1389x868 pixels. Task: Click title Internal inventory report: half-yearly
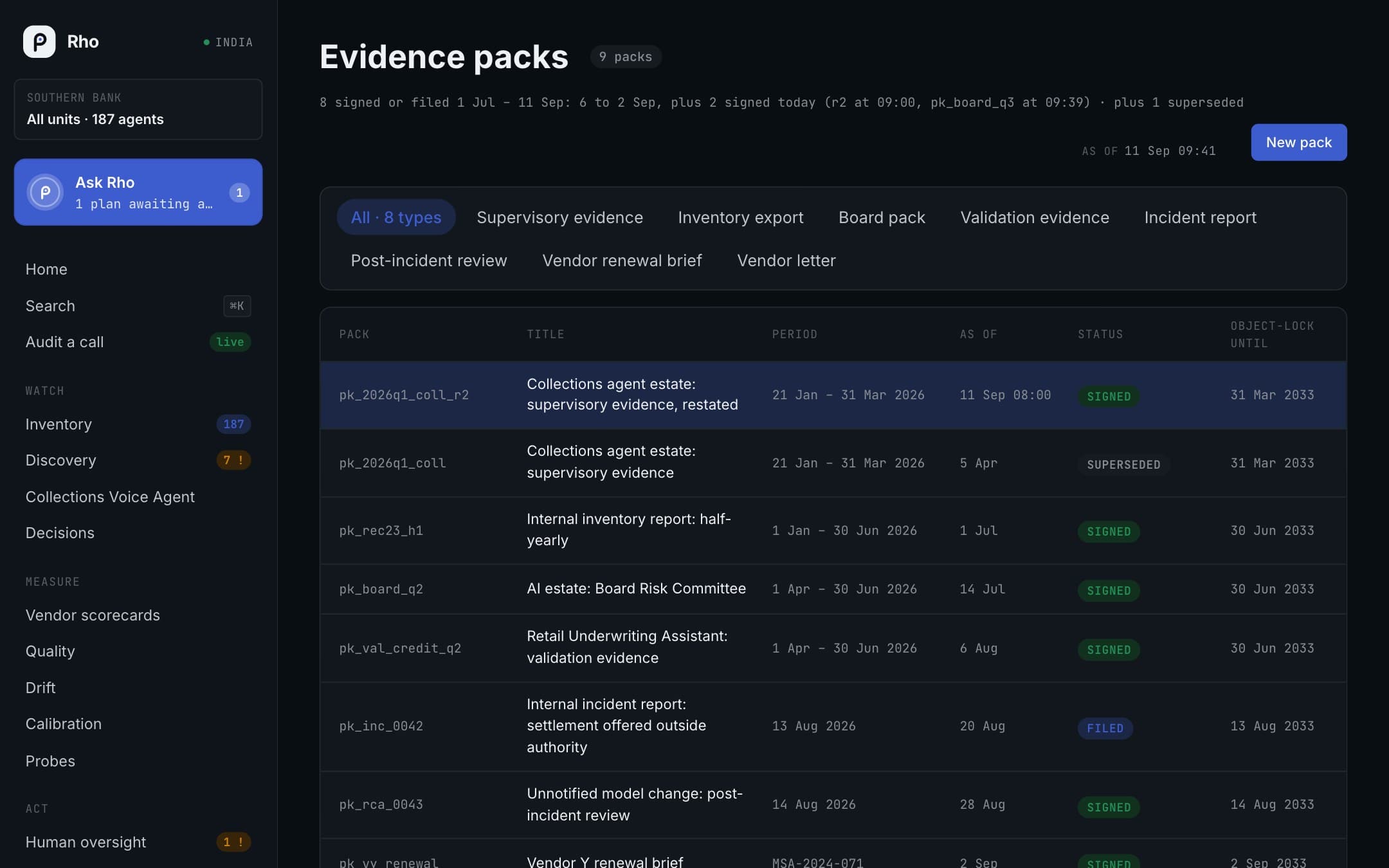pyautogui.click(x=629, y=530)
